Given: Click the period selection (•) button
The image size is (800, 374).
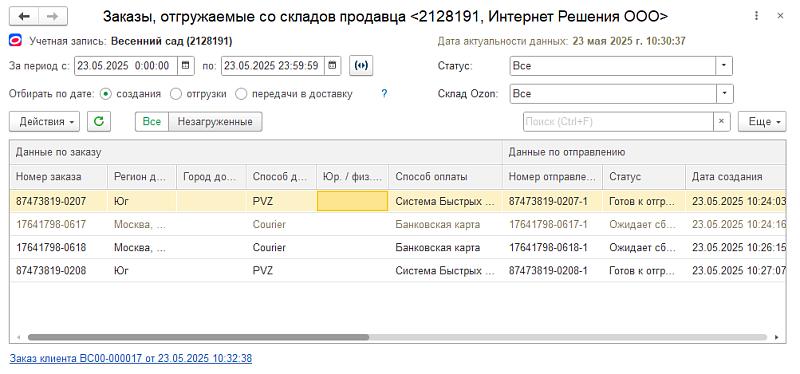Looking at the screenshot, I should (x=361, y=66).
